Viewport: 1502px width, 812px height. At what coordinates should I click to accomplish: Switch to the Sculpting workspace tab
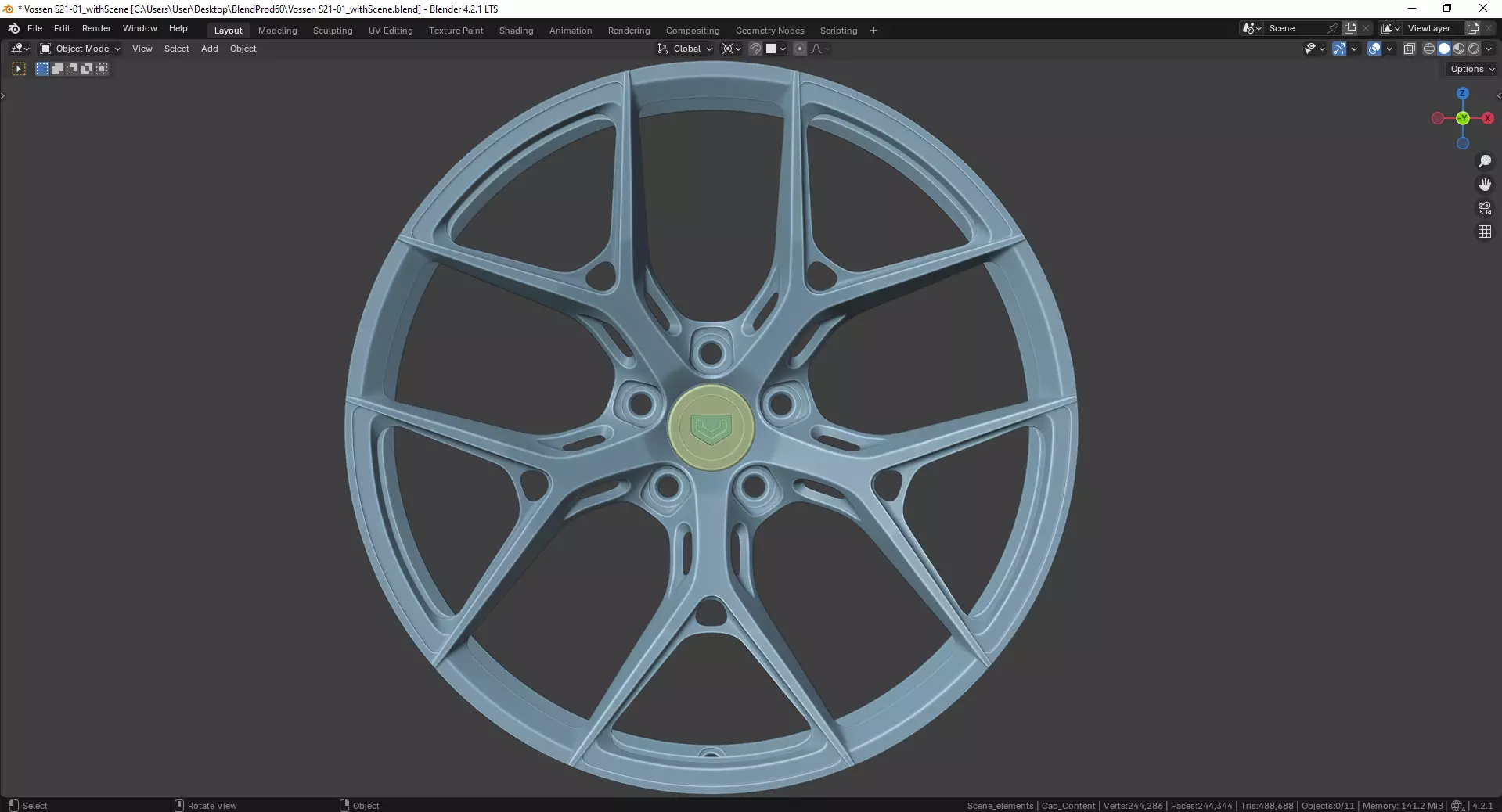[333, 31]
